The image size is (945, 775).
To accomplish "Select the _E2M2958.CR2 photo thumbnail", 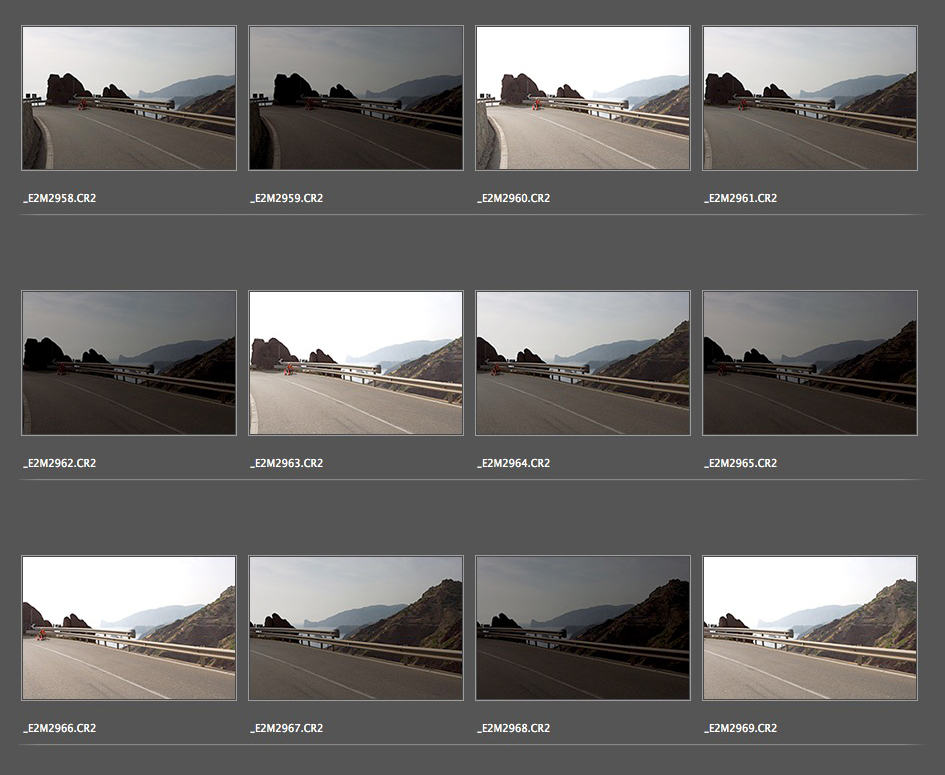I will tap(129, 98).
